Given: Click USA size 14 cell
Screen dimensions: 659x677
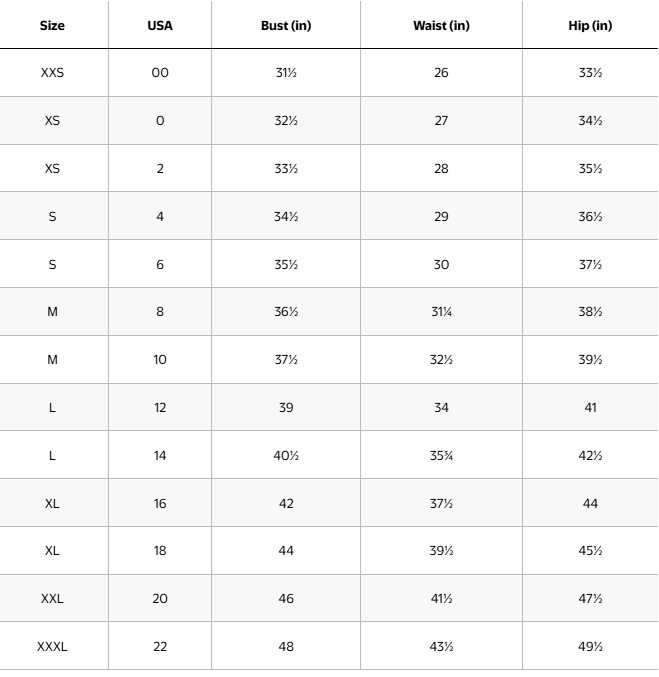Looking at the screenshot, I should 160,456.
